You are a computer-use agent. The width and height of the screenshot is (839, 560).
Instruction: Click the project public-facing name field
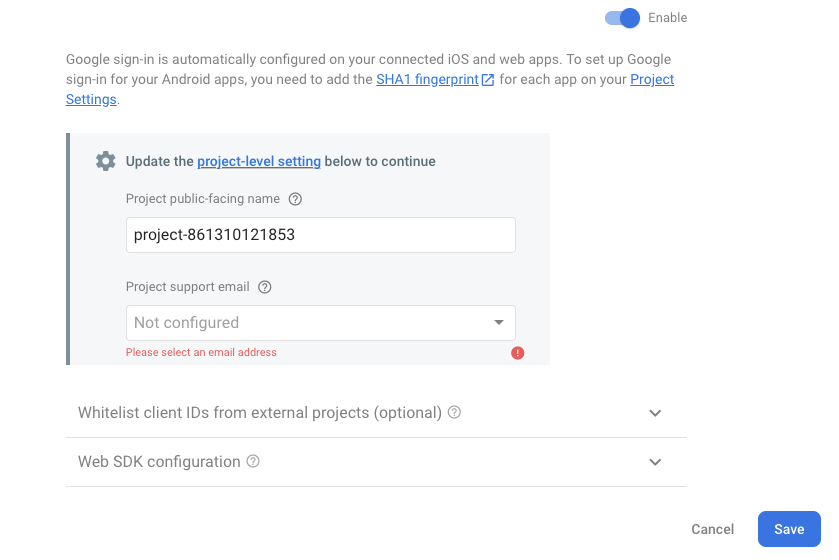(320, 235)
